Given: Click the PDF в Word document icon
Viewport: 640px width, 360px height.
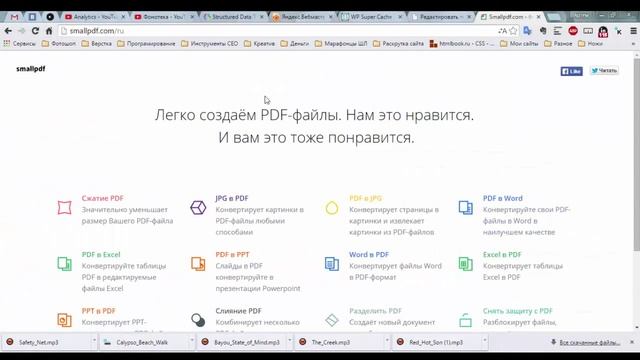Looking at the screenshot, I should 466,208.
